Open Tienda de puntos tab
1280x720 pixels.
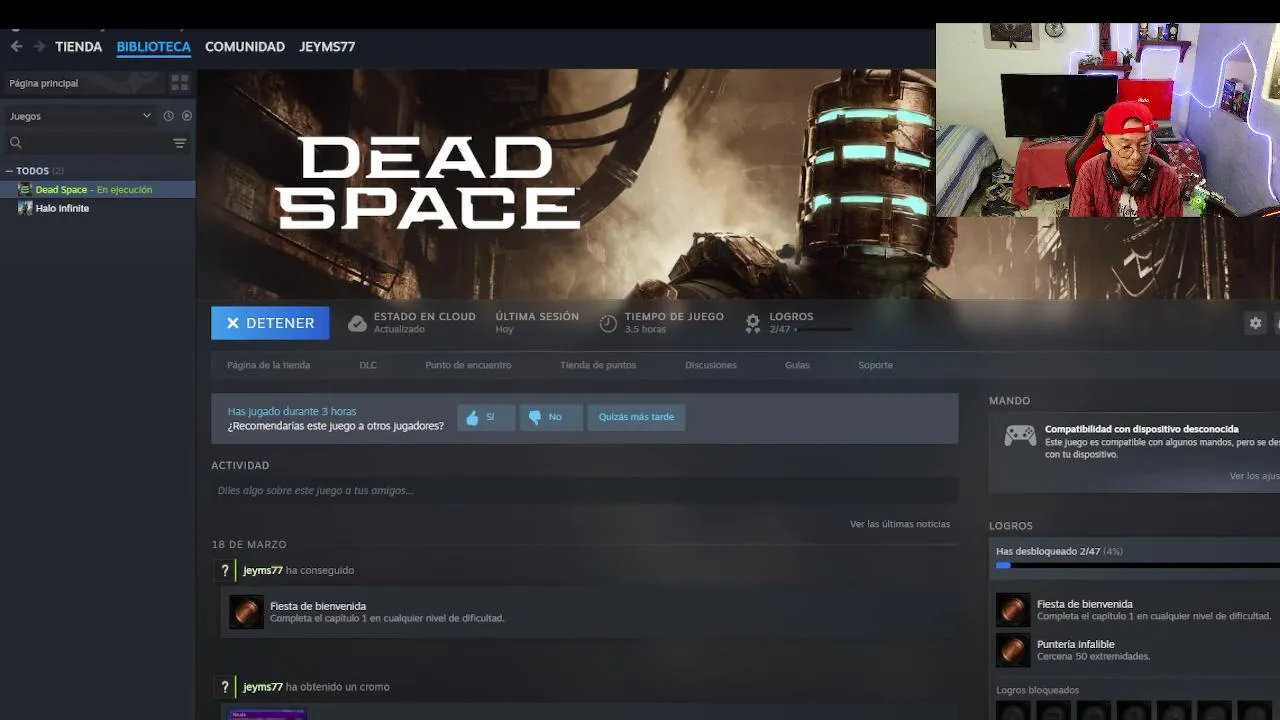coord(598,365)
